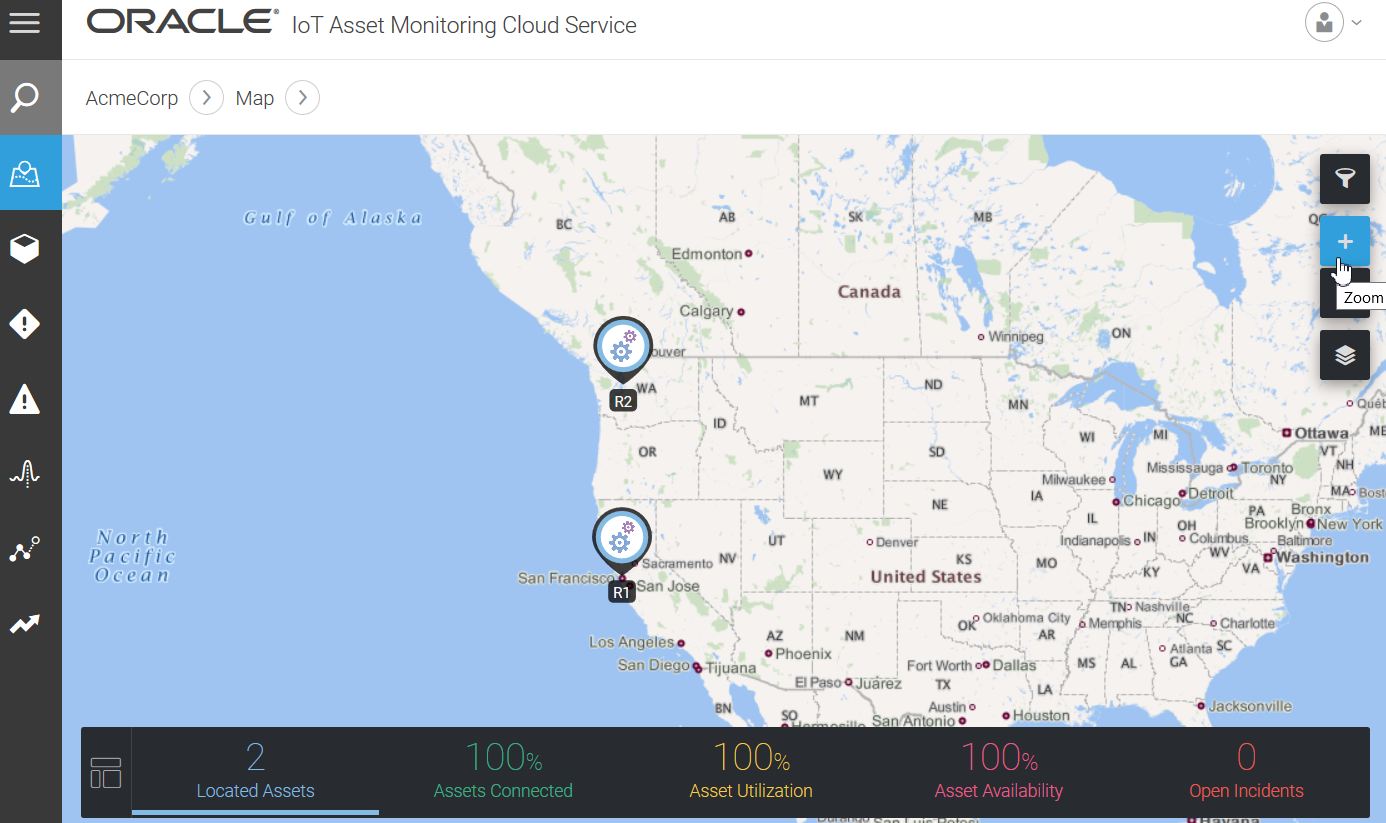
Task: Click the Calgary label on the map
Action: pyautogui.click(x=707, y=311)
